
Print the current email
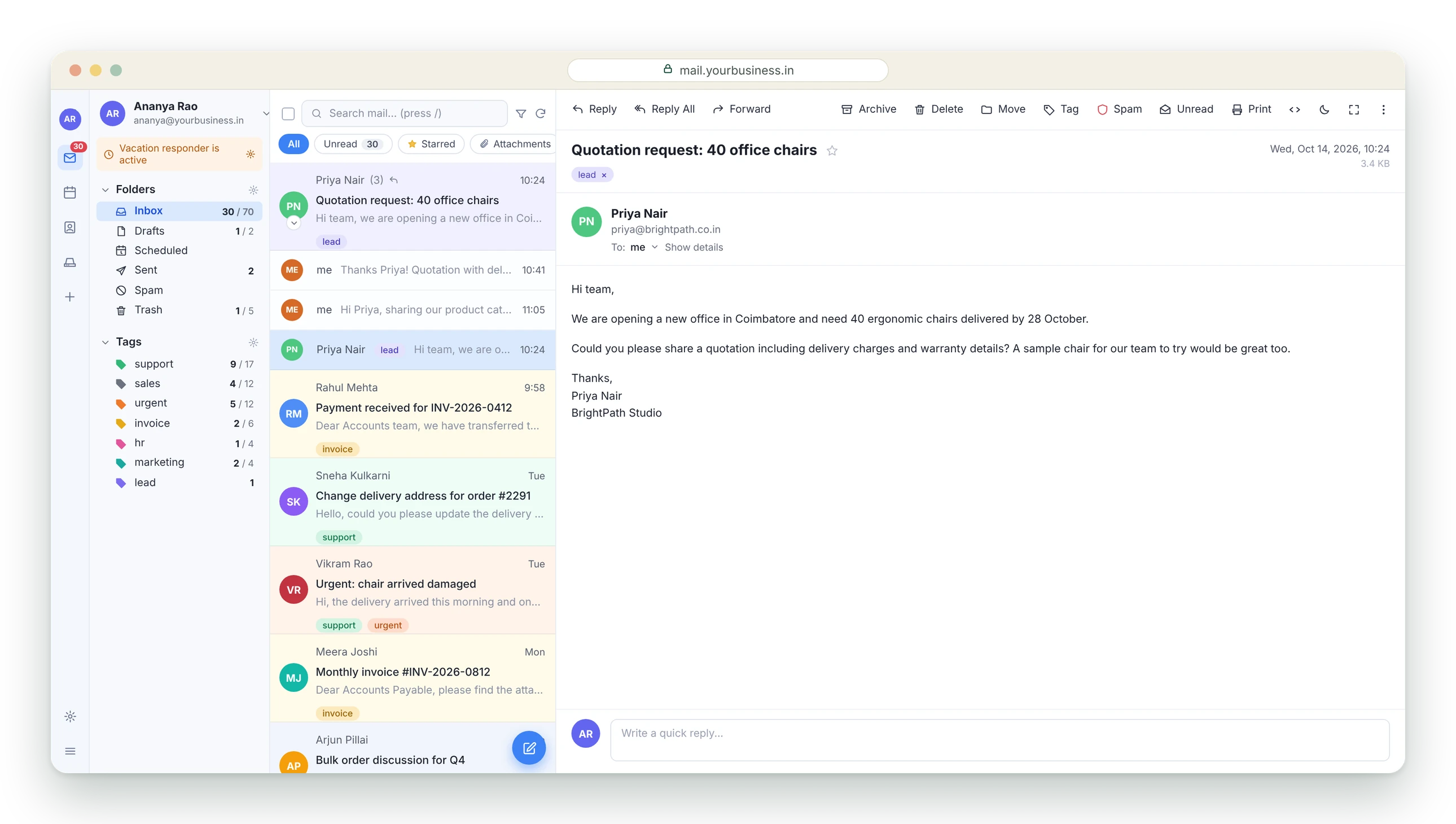1251,109
